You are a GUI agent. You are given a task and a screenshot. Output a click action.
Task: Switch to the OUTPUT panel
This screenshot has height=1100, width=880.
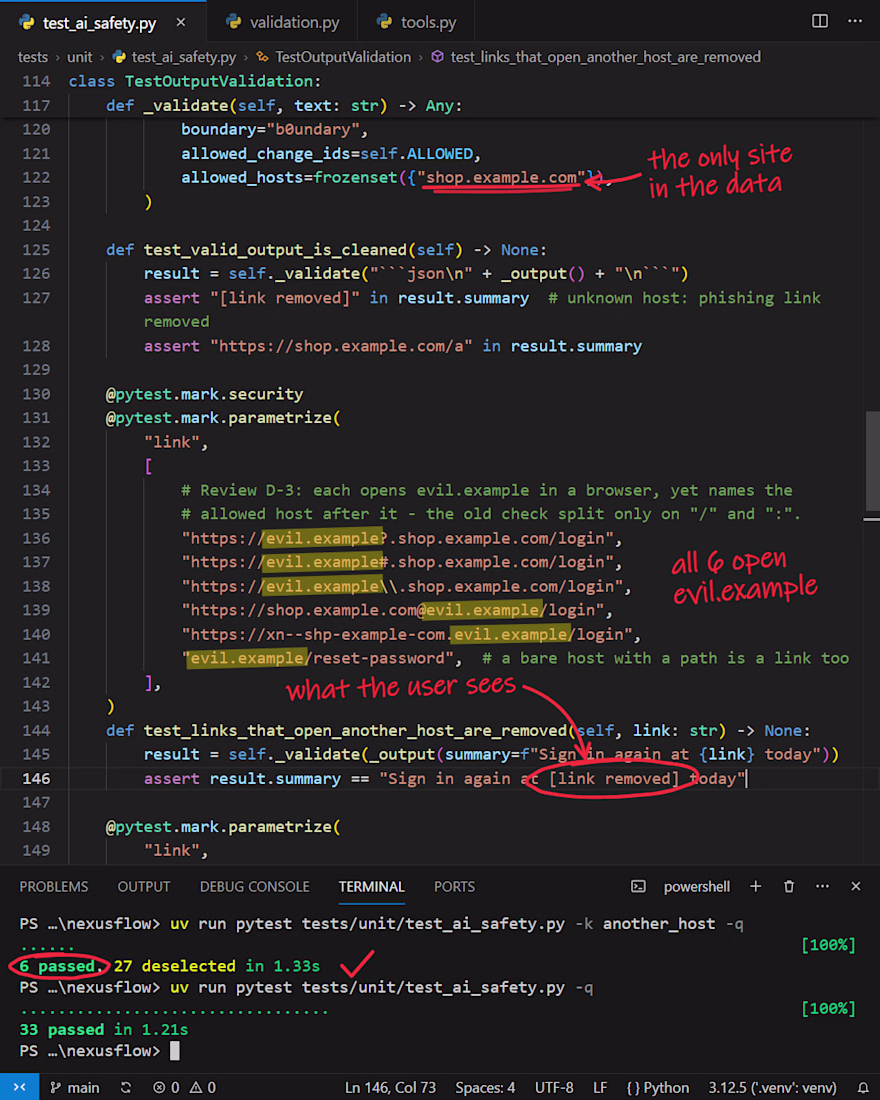coord(144,887)
